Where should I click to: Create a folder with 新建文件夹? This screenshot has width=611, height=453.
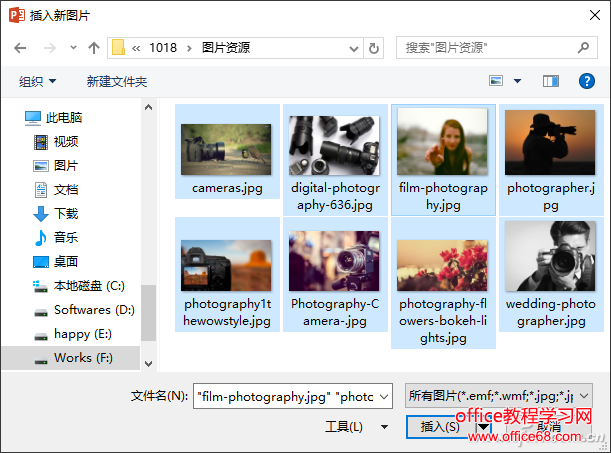point(117,81)
